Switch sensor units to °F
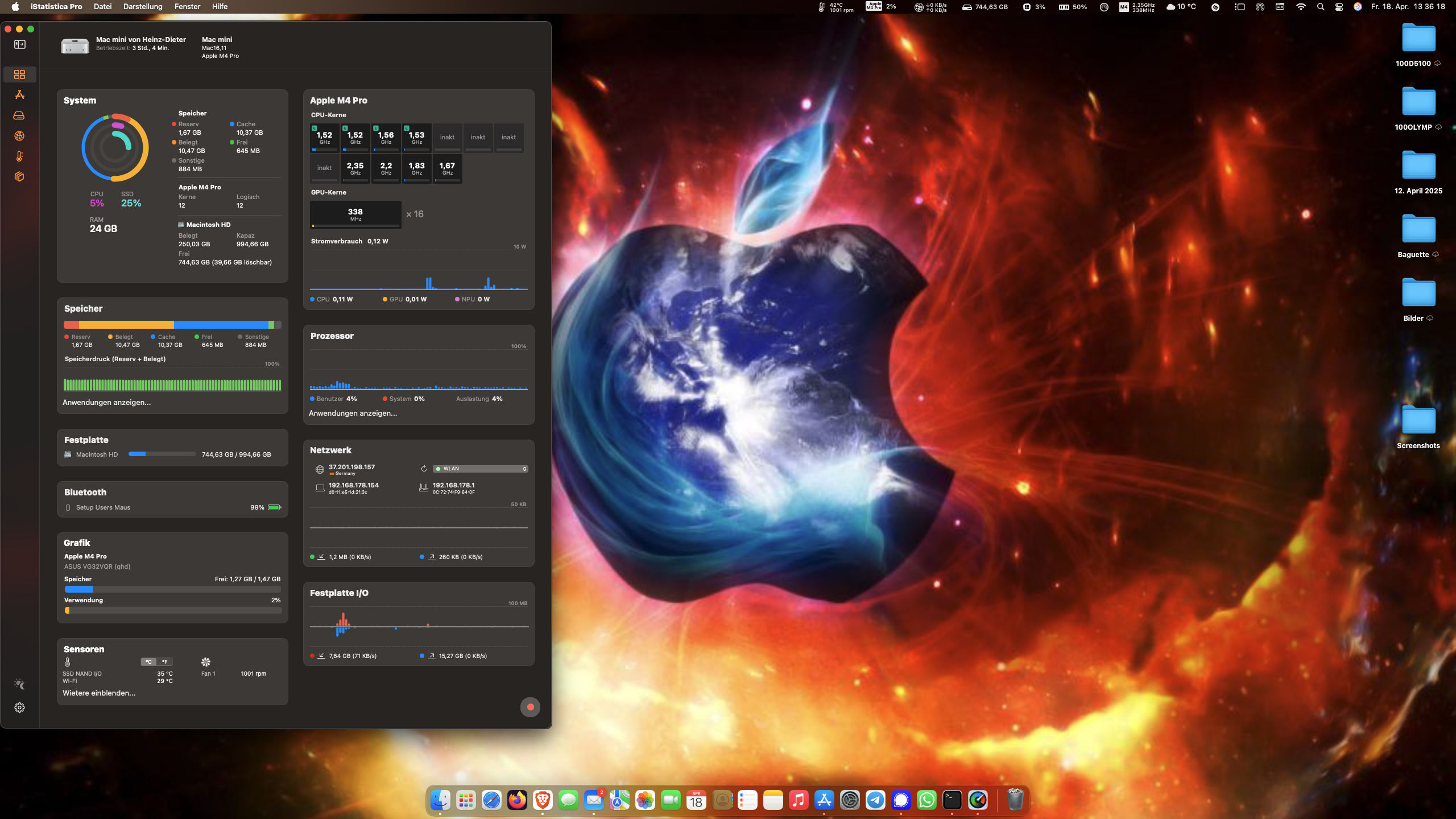Screen dimensions: 1456x819 (164, 661)
